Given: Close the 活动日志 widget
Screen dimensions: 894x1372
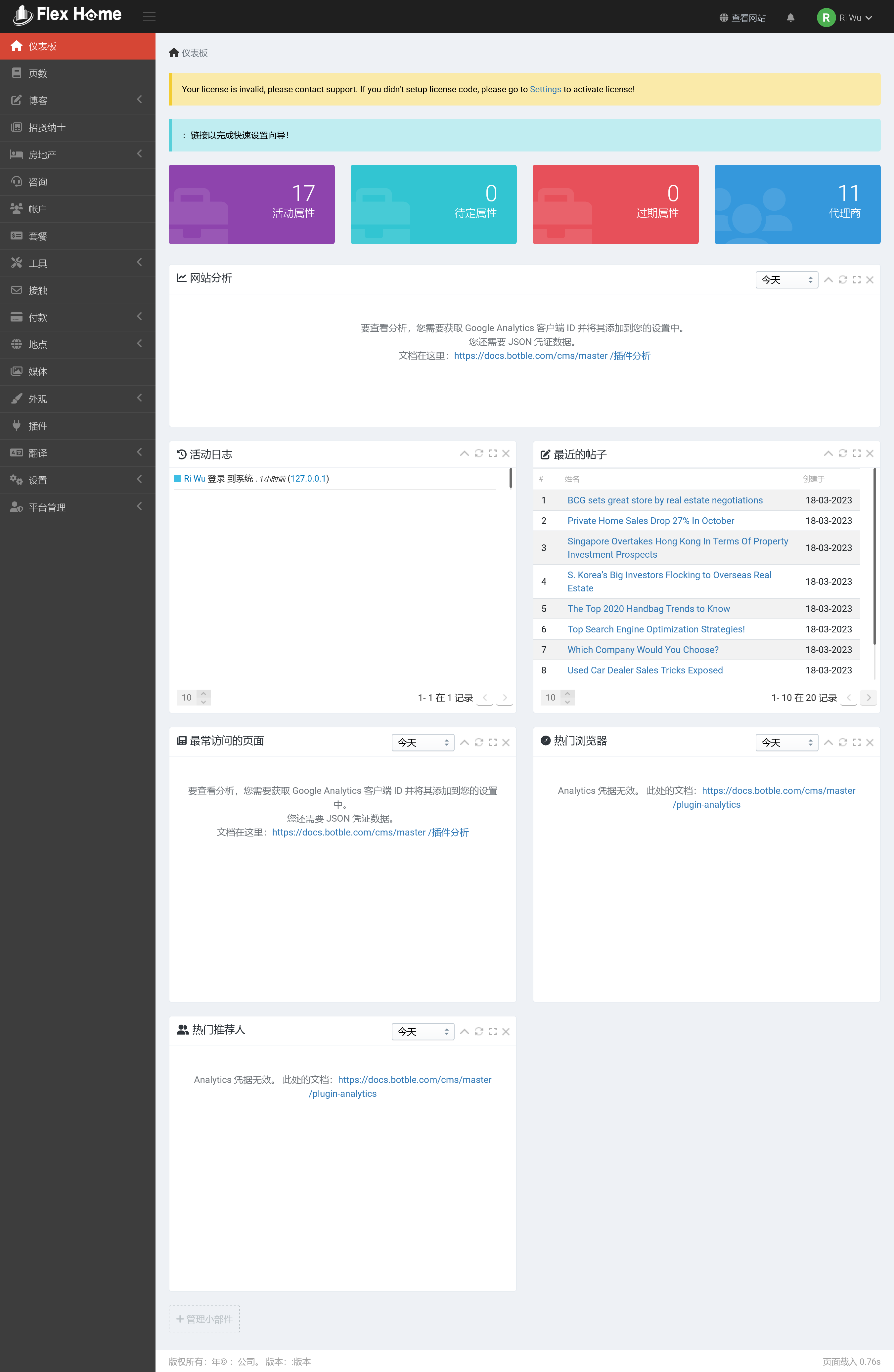Looking at the screenshot, I should pos(506,453).
